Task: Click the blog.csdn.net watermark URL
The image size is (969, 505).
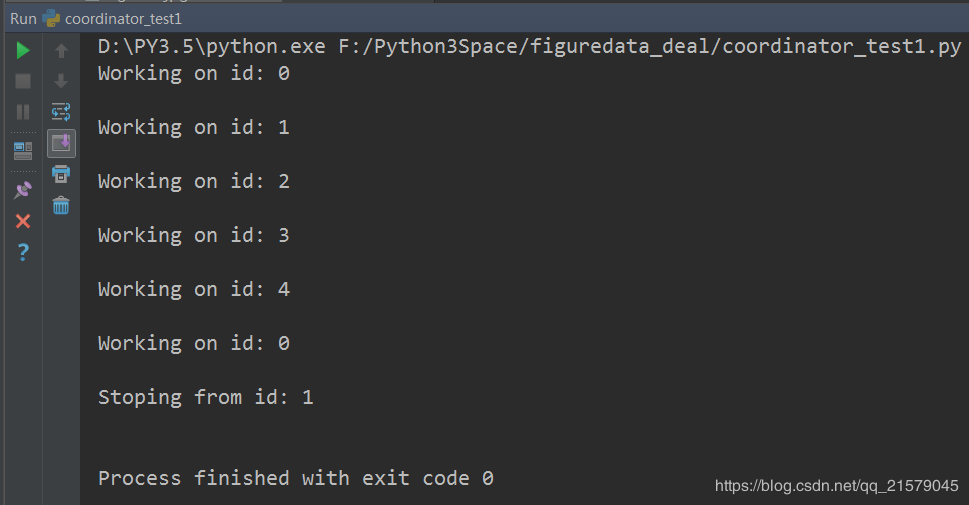Action: point(837,486)
